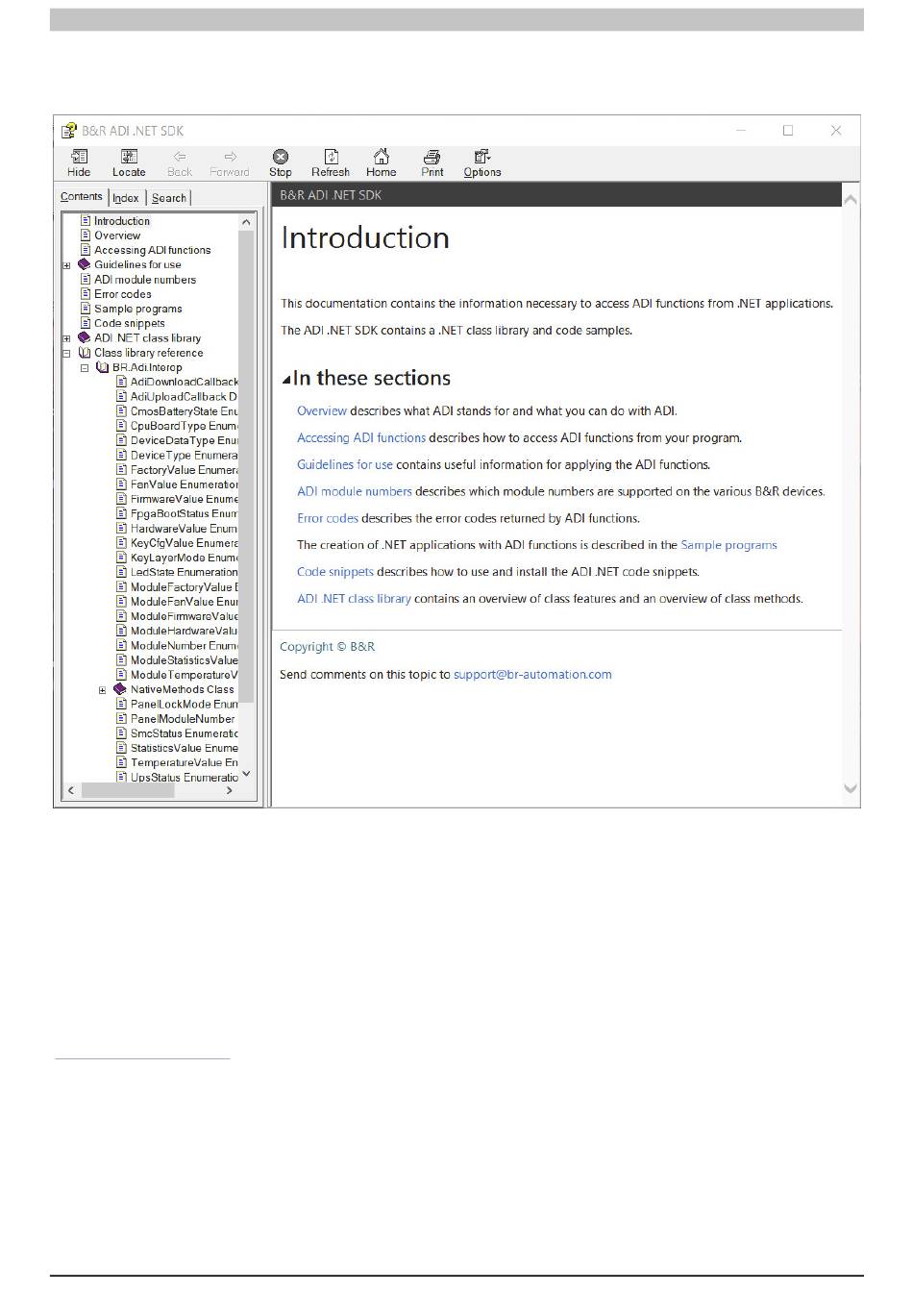Open the Overview link in sections list

click(322, 410)
